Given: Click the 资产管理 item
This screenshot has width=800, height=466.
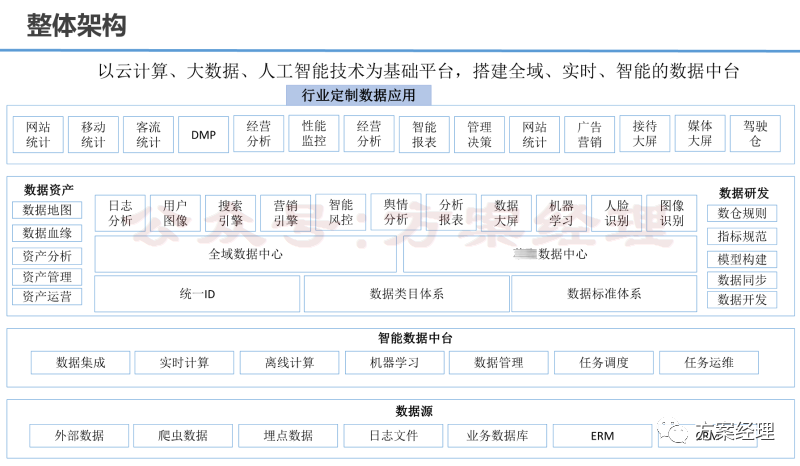Looking at the screenshot, I should (x=47, y=277).
